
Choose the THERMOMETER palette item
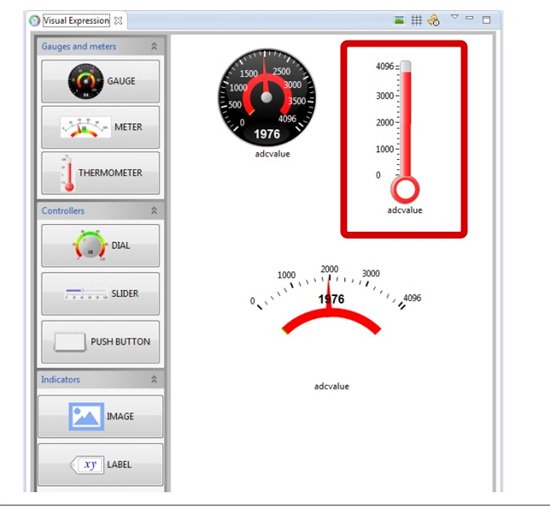point(100,173)
